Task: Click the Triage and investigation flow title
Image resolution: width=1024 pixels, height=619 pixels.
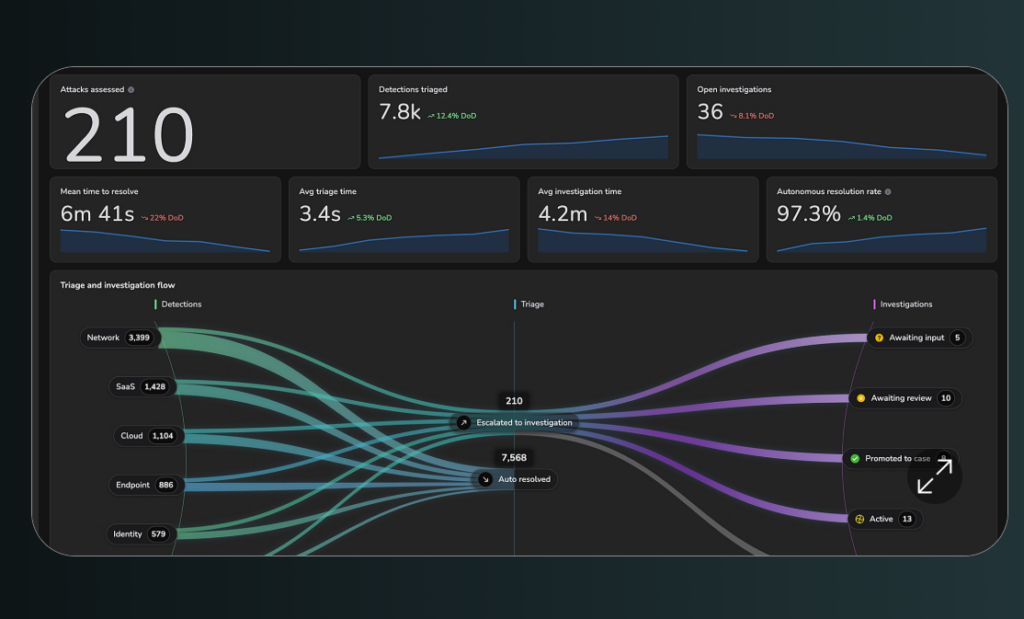Action: coord(118,285)
